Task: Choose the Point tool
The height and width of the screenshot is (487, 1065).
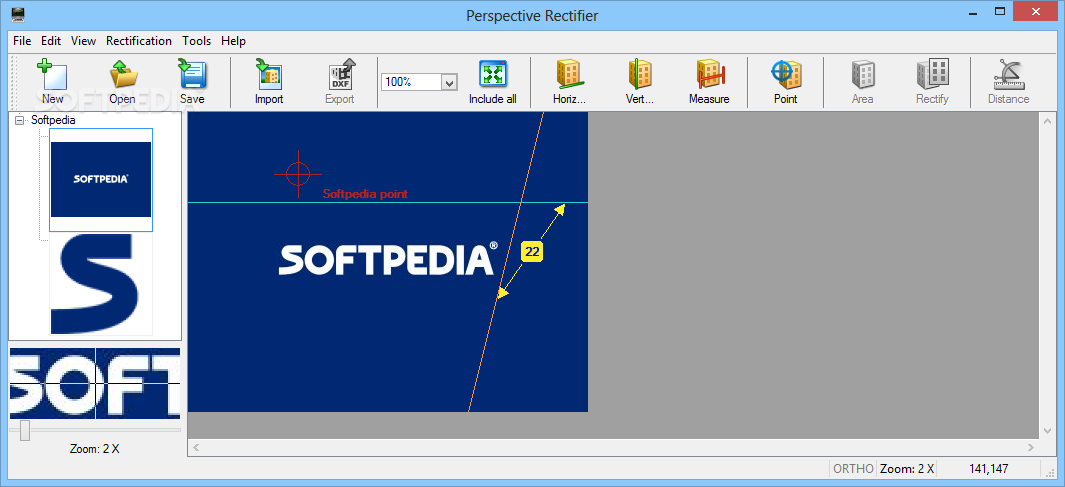Action: [786, 82]
